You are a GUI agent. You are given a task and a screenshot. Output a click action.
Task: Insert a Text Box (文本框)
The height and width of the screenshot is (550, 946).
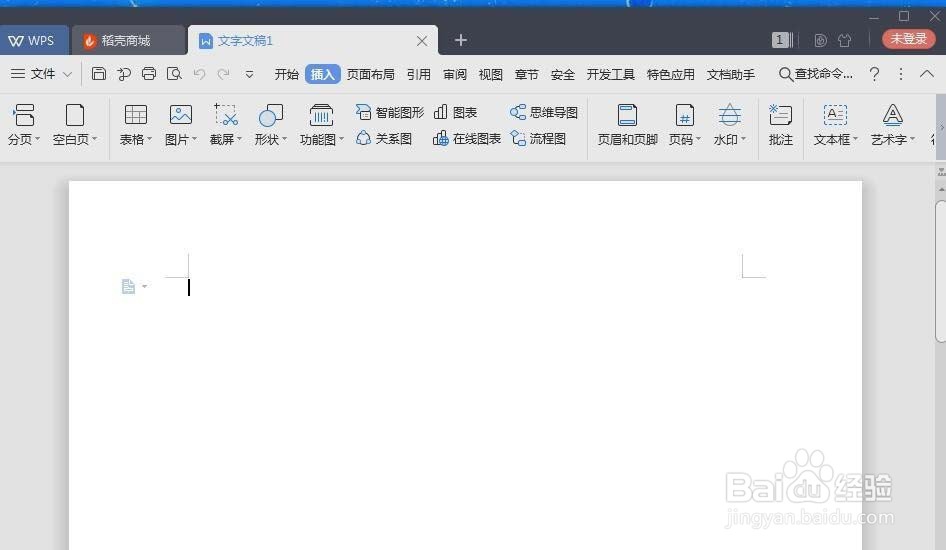click(x=835, y=124)
